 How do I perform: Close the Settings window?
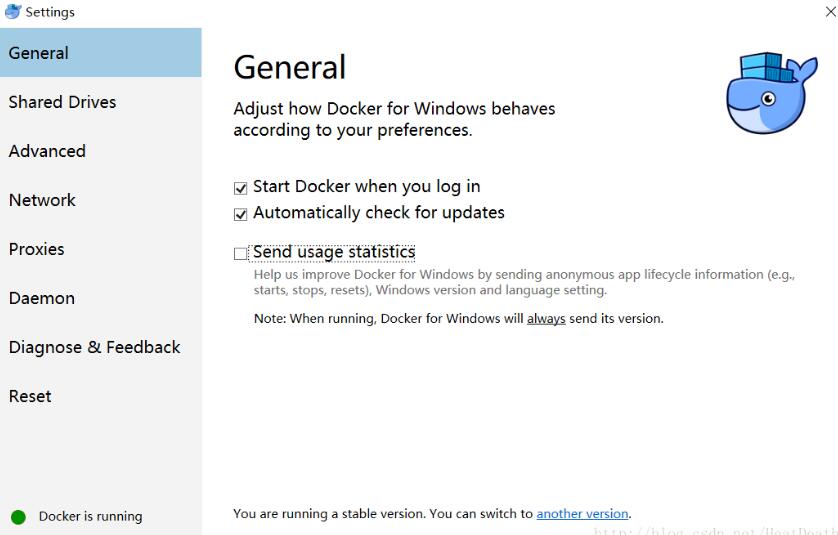tap(830, 11)
